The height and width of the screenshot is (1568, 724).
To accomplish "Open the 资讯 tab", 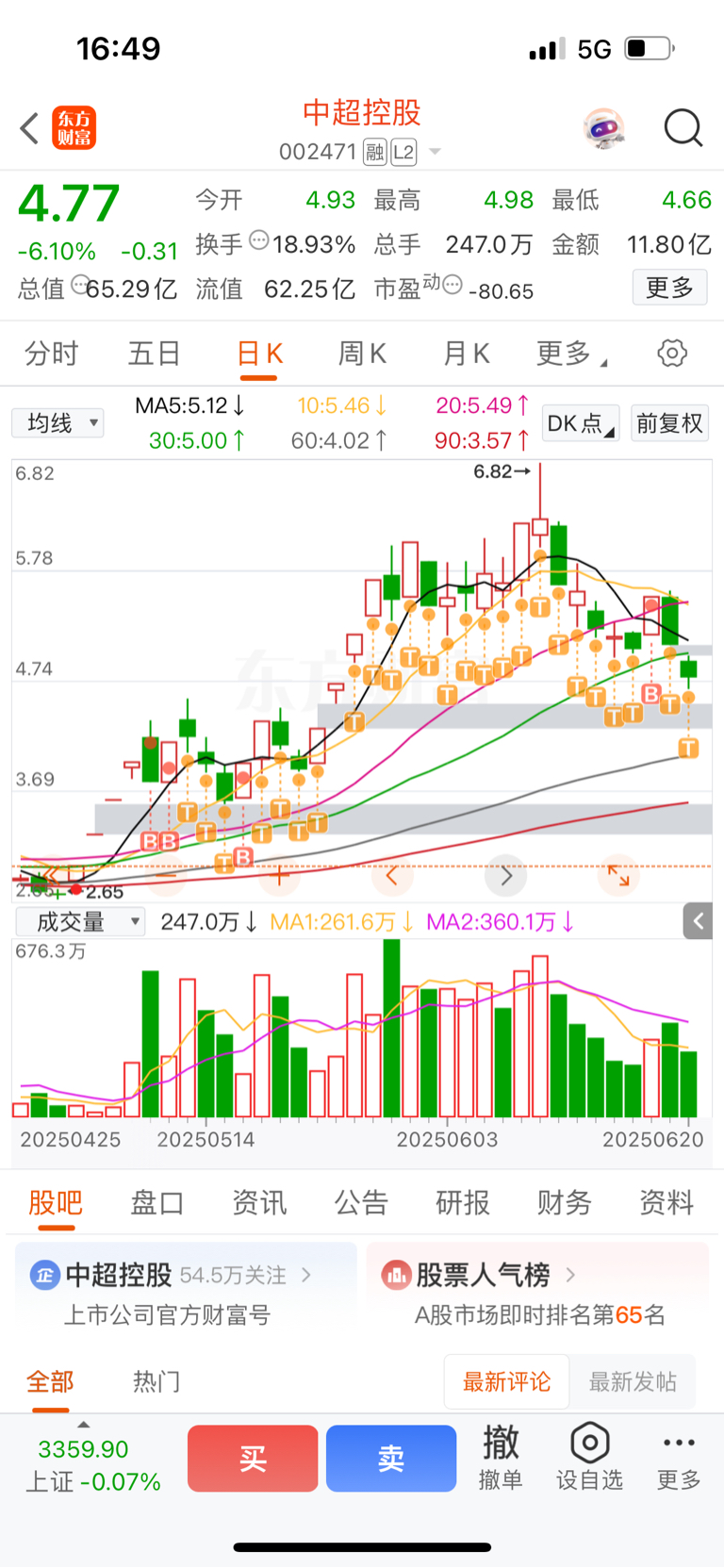I will click(259, 1202).
